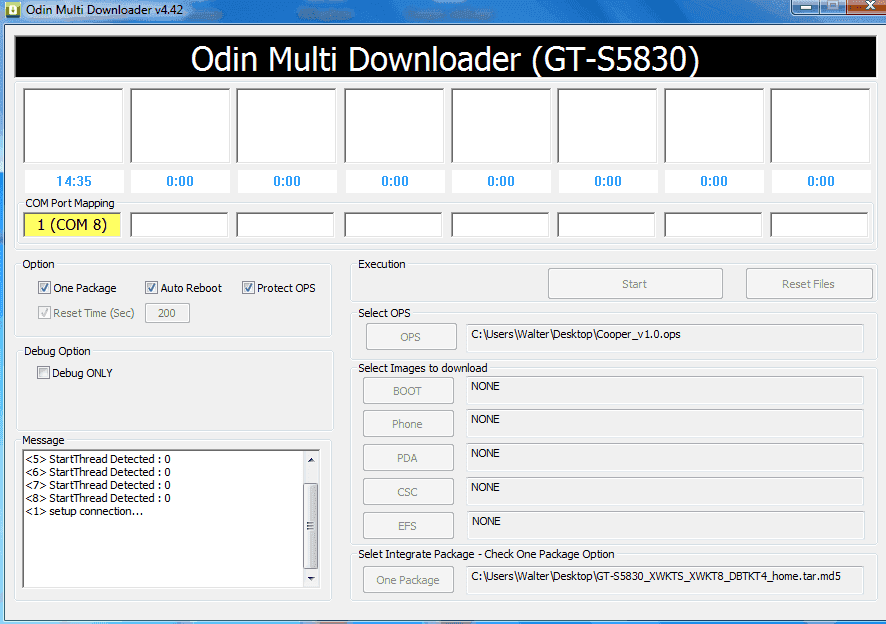The height and width of the screenshot is (624, 886).
Task: Select the yellow 1 (COM 8) port box
Action: point(72,225)
